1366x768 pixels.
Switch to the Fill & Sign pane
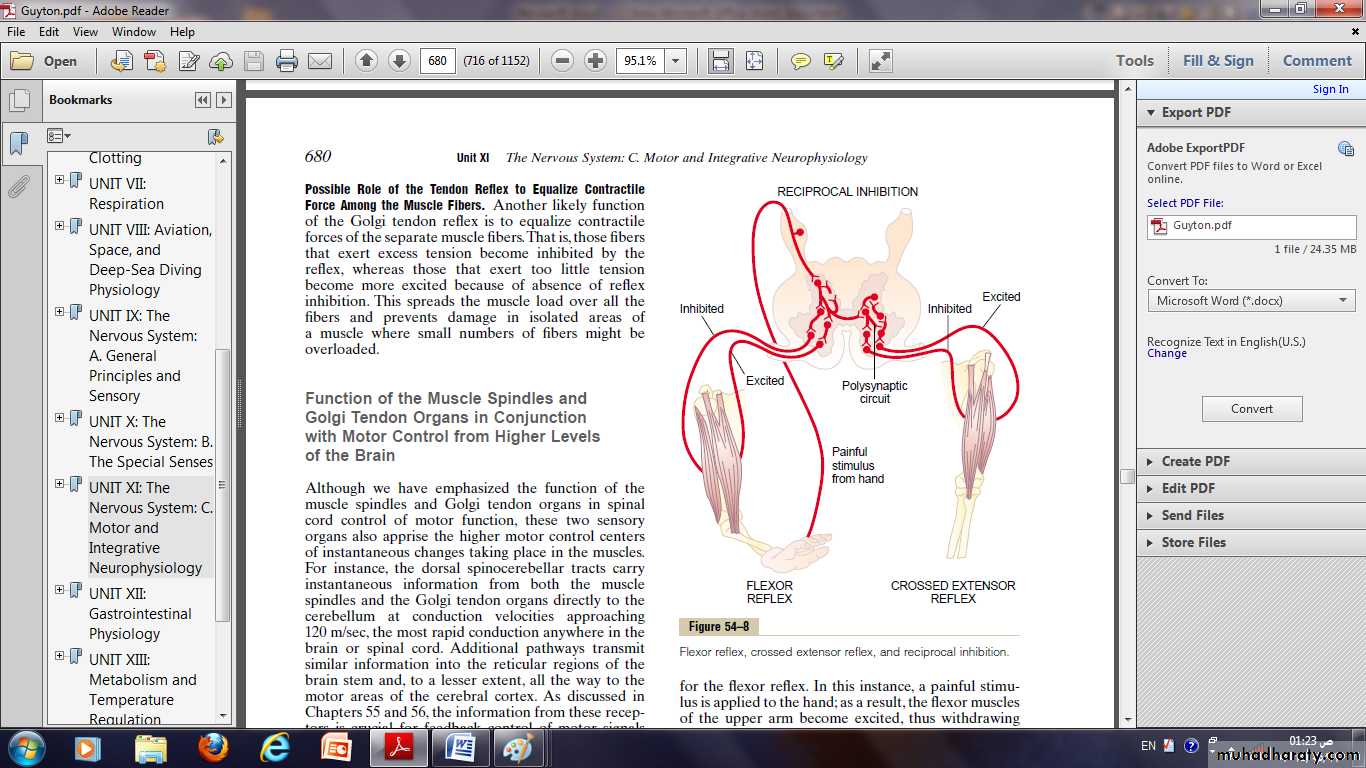pyautogui.click(x=1217, y=61)
